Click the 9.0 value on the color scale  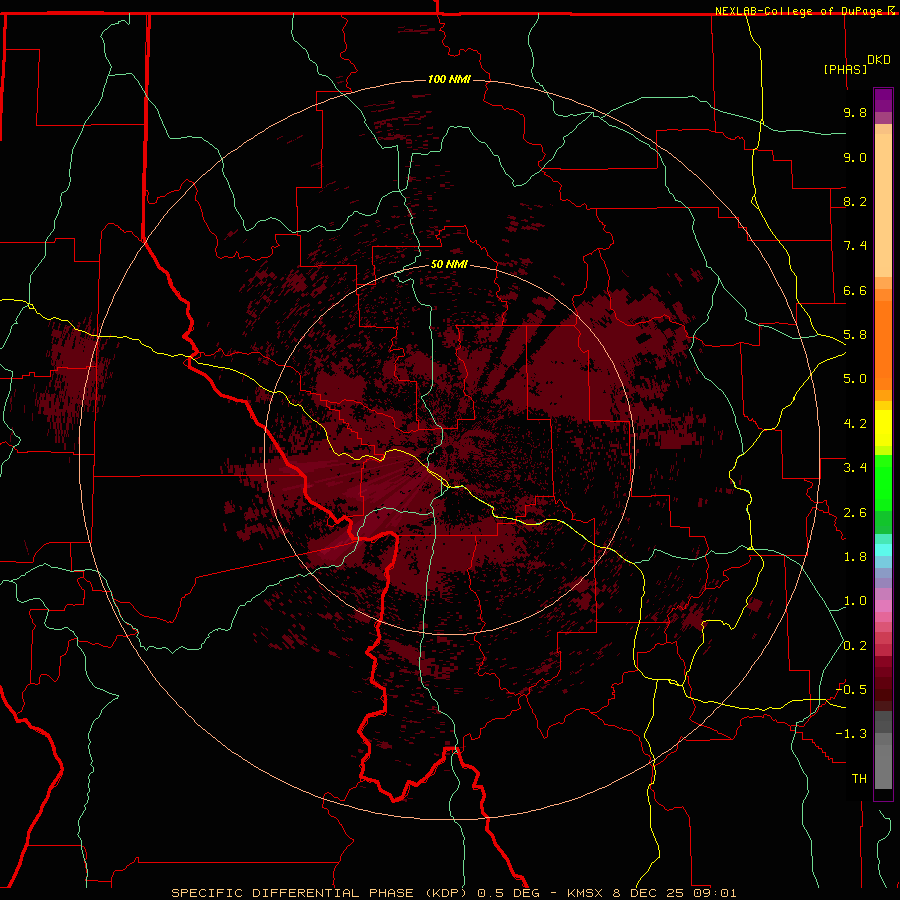(x=855, y=157)
